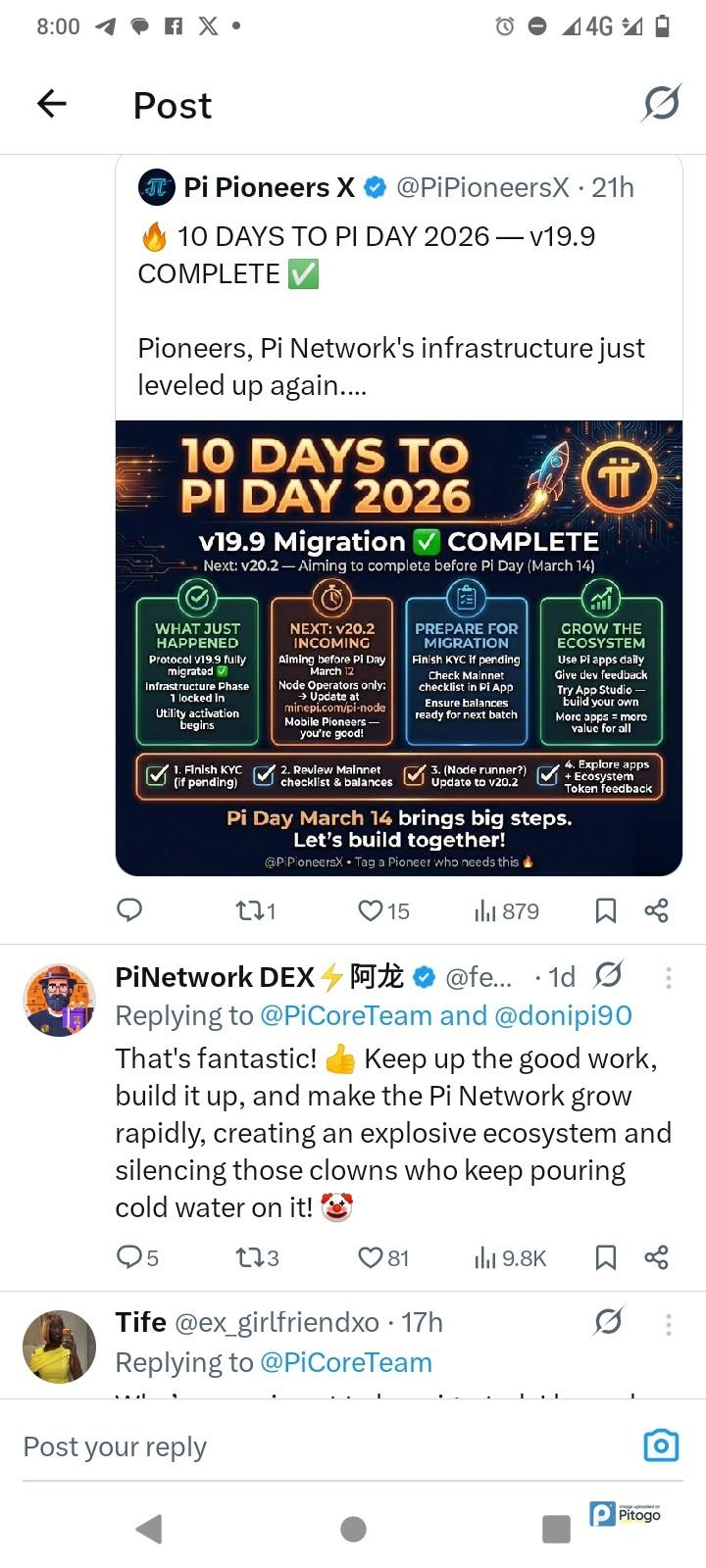The image size is (706, 1568).
Task: Go back using the top-left arrow
Action: coord(51,103)
